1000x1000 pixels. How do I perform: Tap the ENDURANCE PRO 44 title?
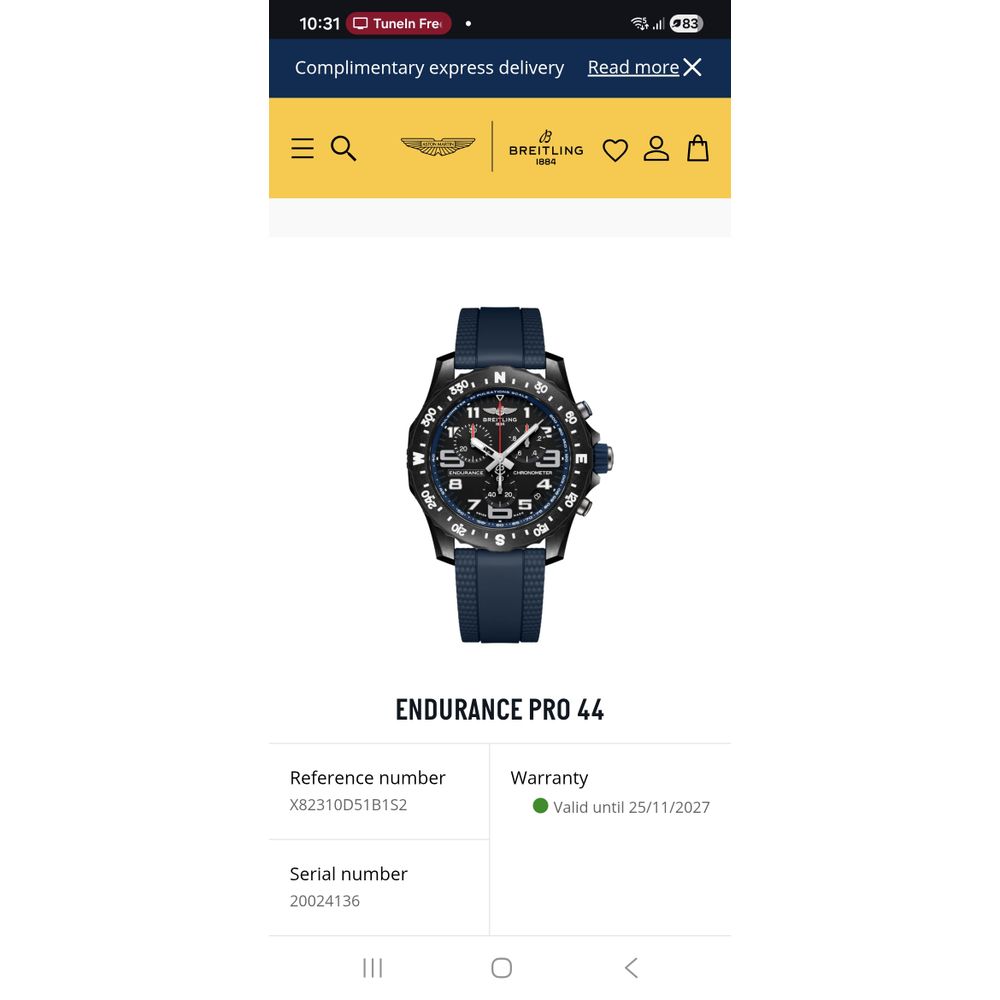499,710
